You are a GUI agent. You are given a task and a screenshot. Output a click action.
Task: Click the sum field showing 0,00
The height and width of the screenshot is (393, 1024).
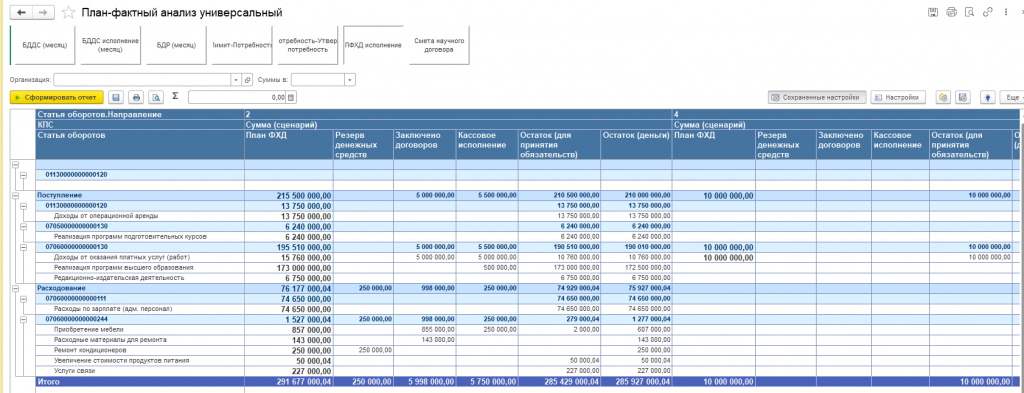click(237, 97)
